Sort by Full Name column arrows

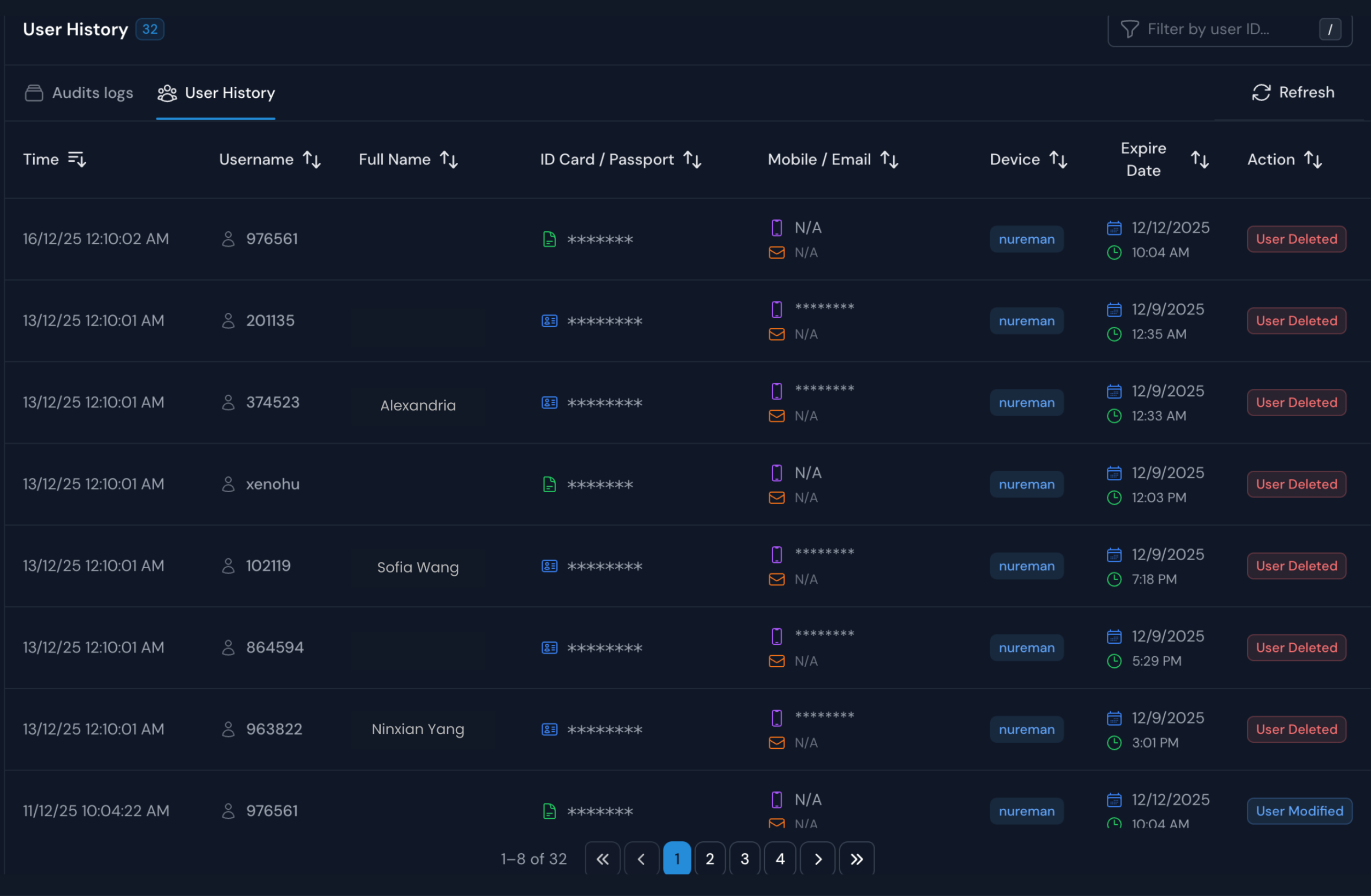[449, 160]
